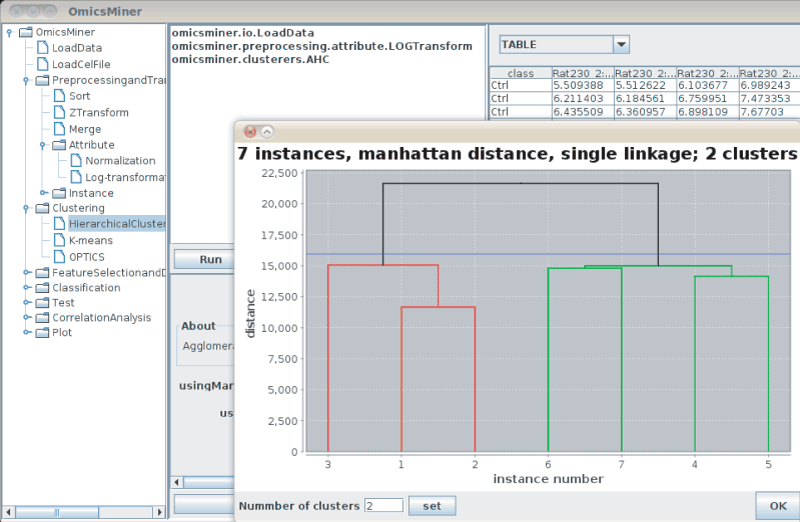Screen dimensions: 800x522
Task: Click omicsminer.clusterers.AHC workflow entry
Action: (251, 59)
